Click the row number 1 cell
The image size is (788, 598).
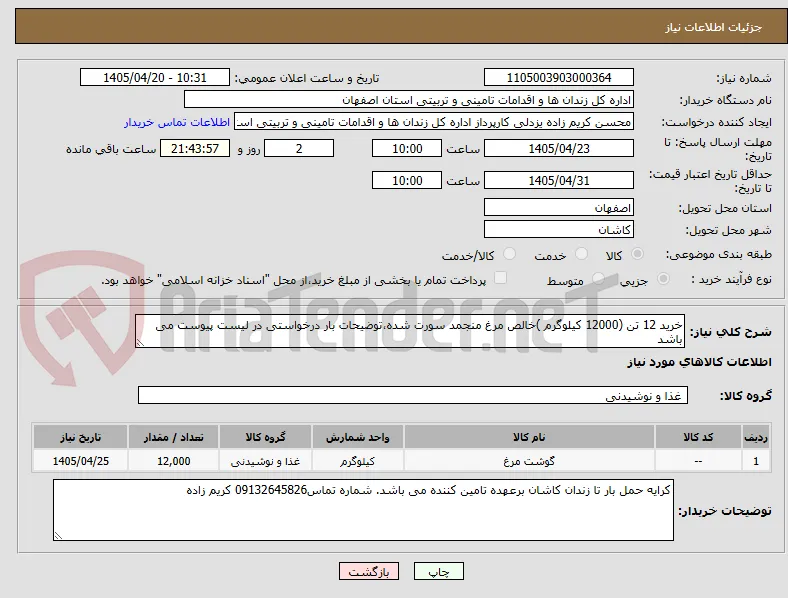click(756, 461)
